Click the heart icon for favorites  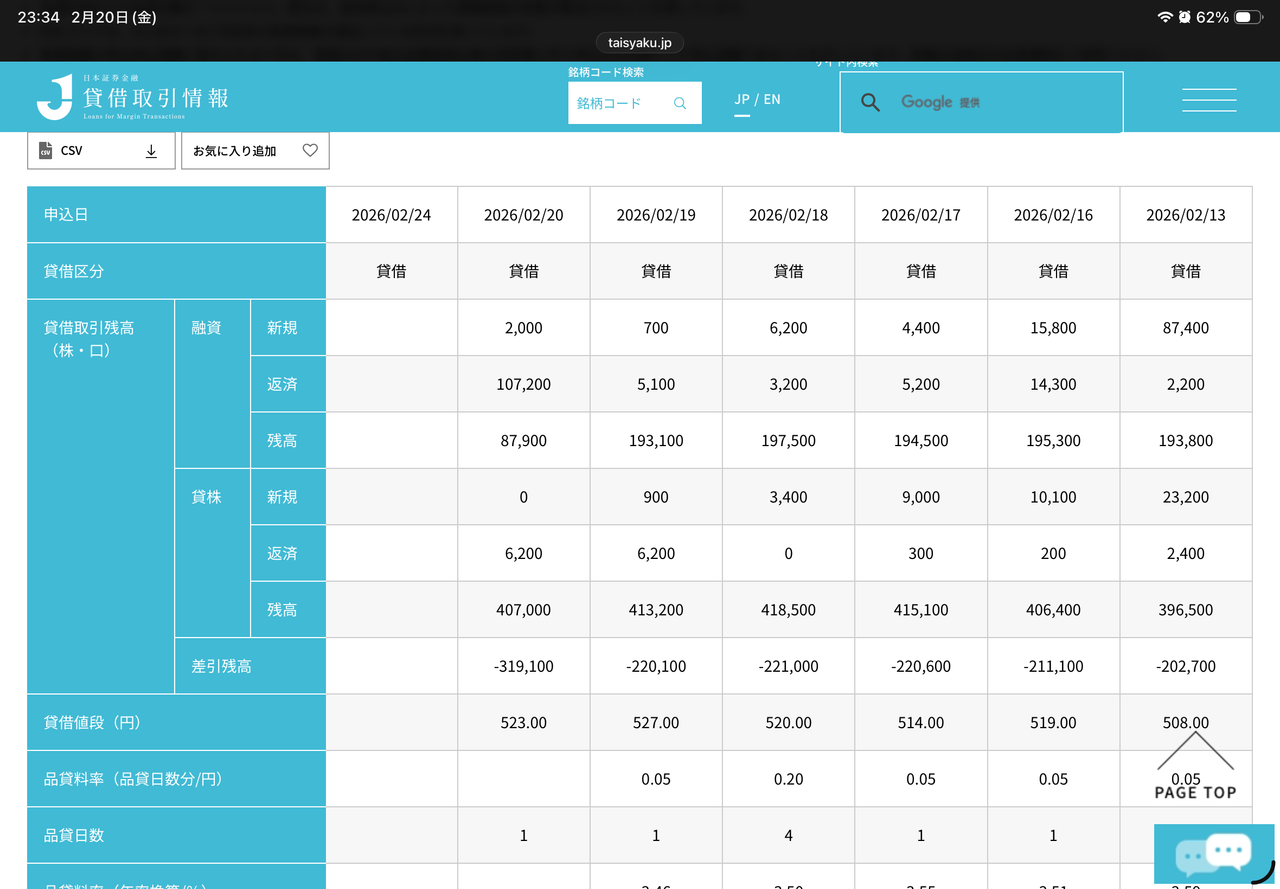(310, 151)
